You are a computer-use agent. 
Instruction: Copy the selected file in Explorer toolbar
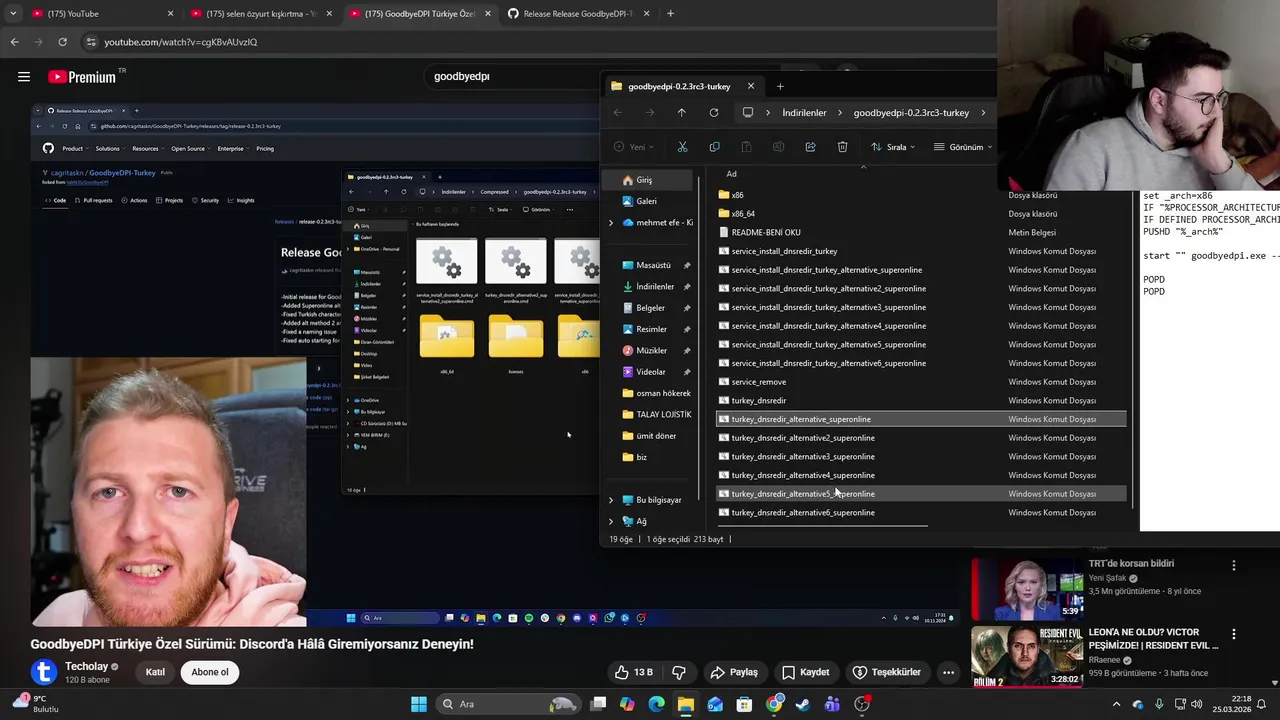click(714, 147)
